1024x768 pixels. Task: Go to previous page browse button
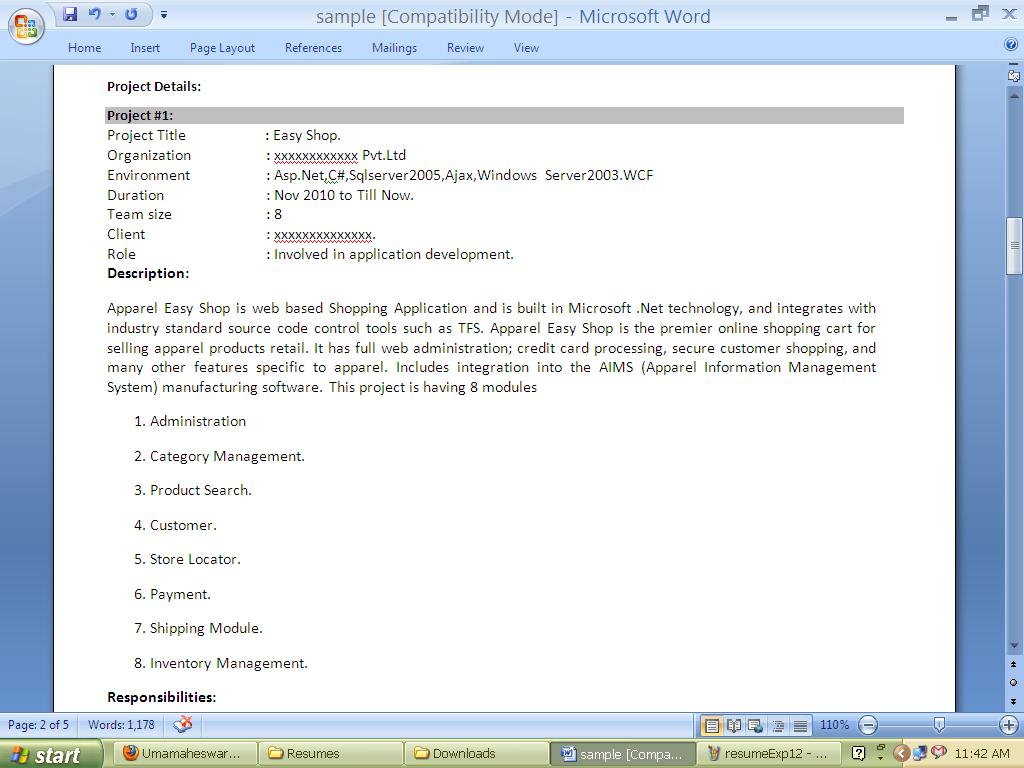click(1014, 664)
